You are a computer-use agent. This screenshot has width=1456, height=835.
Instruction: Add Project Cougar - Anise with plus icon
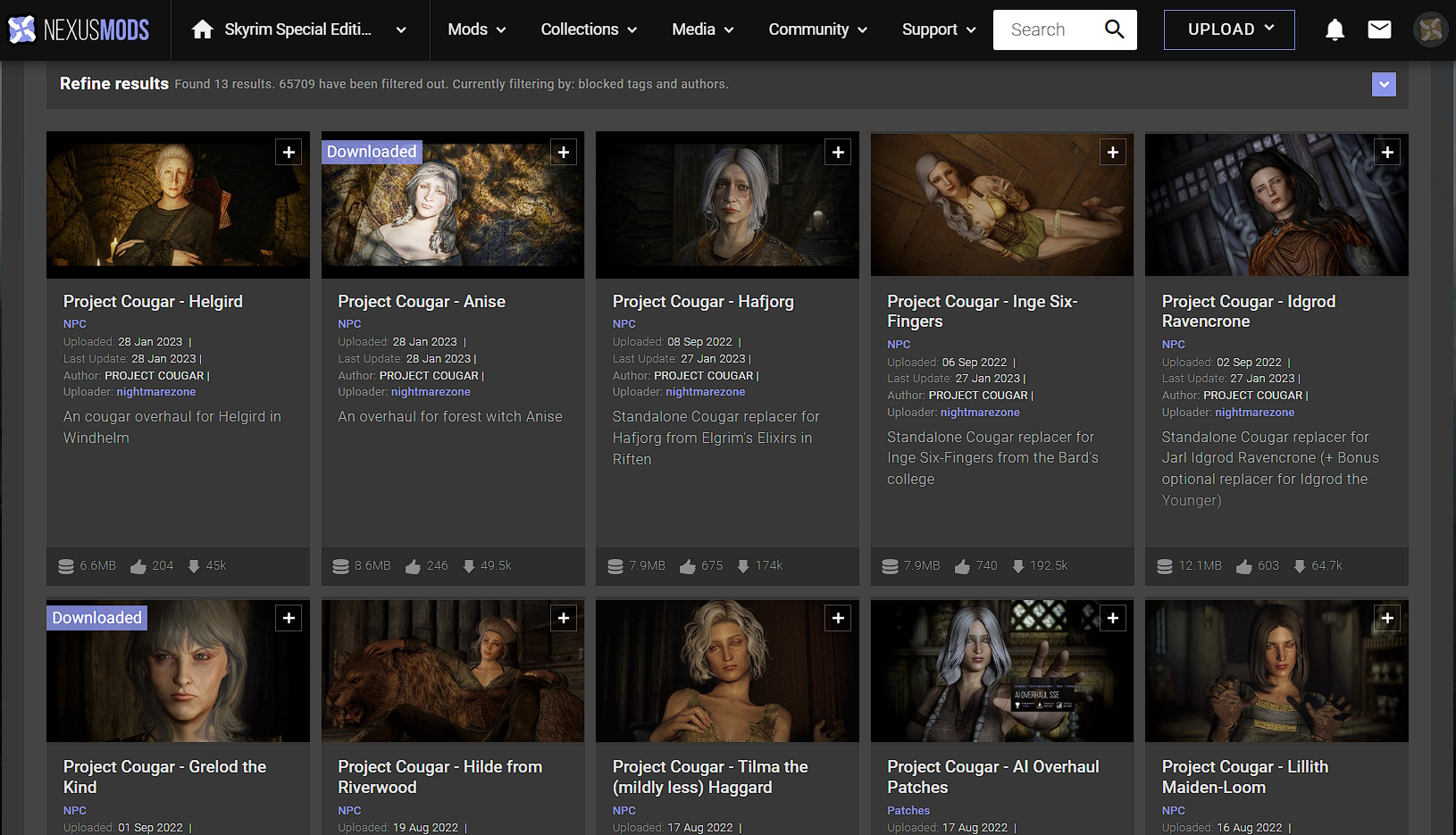[x=564, y=152]
